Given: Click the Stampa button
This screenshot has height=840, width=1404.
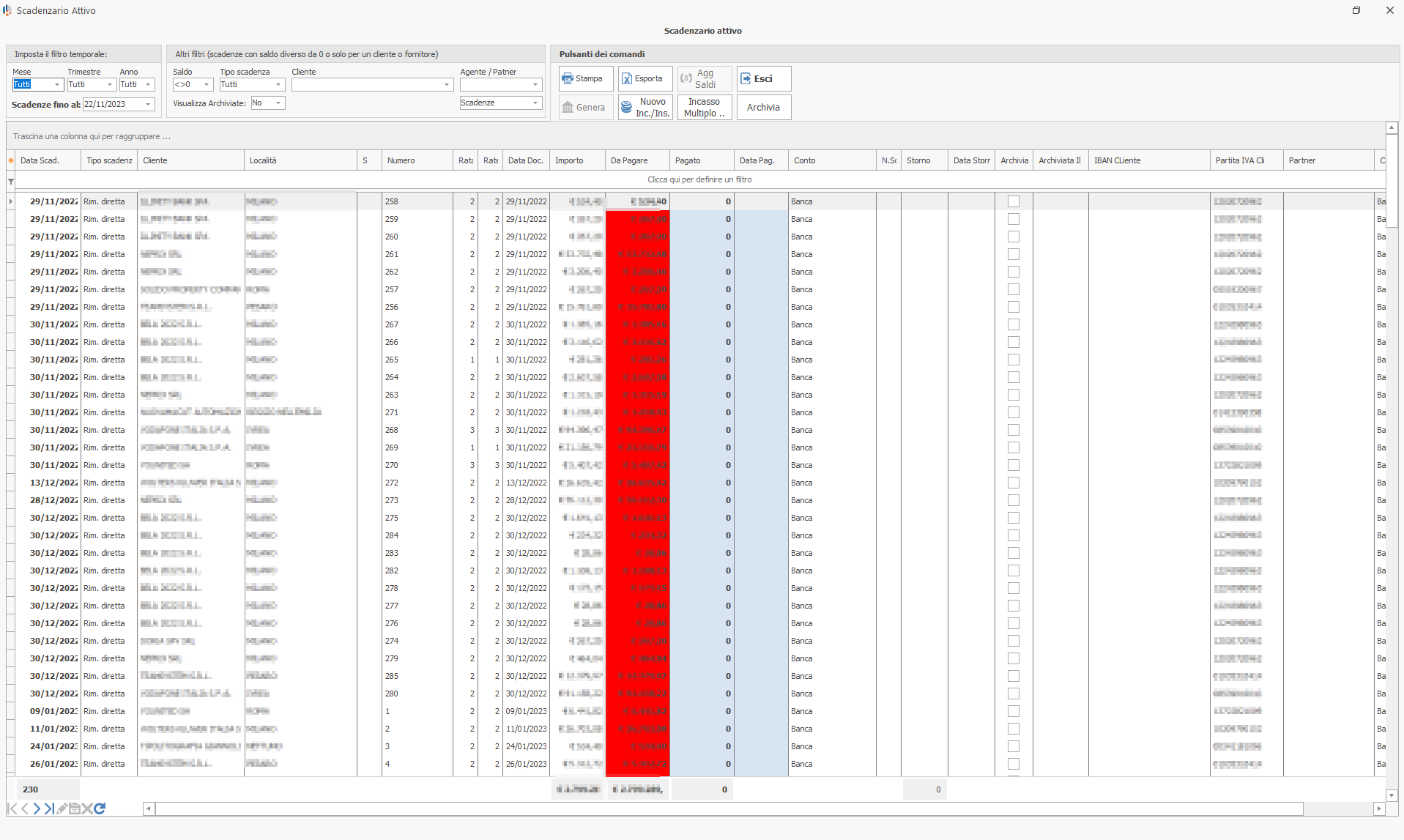Looking at the screenshot, I should [x=585, y=78].
